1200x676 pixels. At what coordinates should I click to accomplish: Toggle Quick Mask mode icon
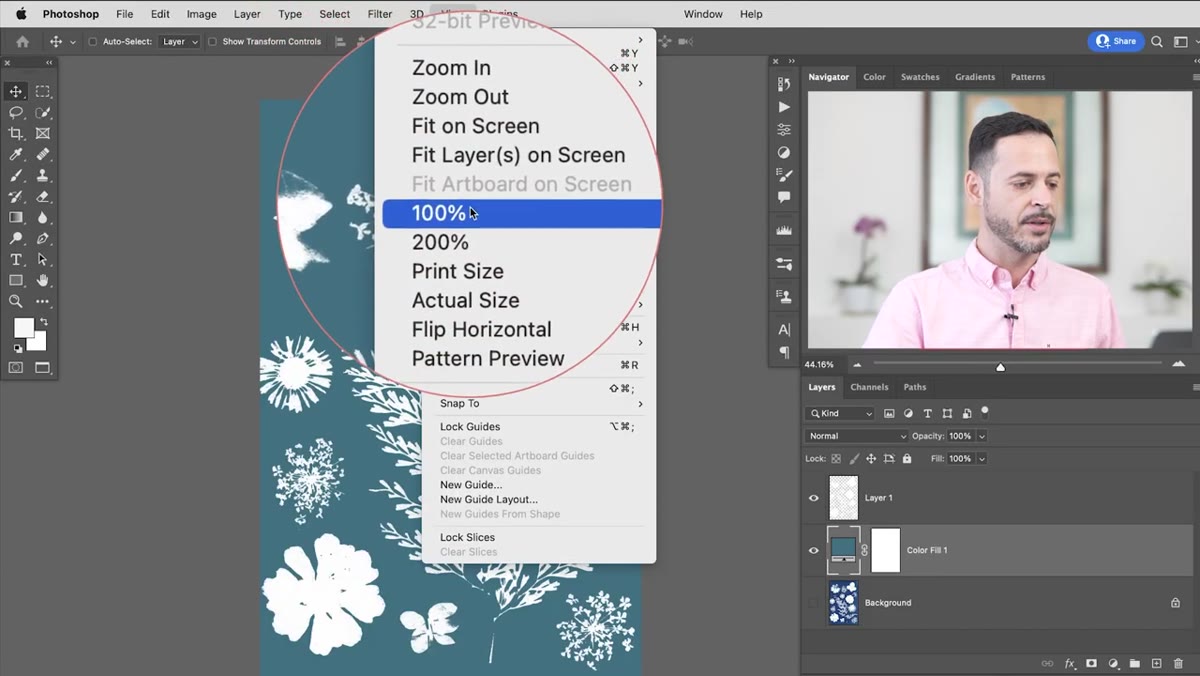click(x=16, y=368)
